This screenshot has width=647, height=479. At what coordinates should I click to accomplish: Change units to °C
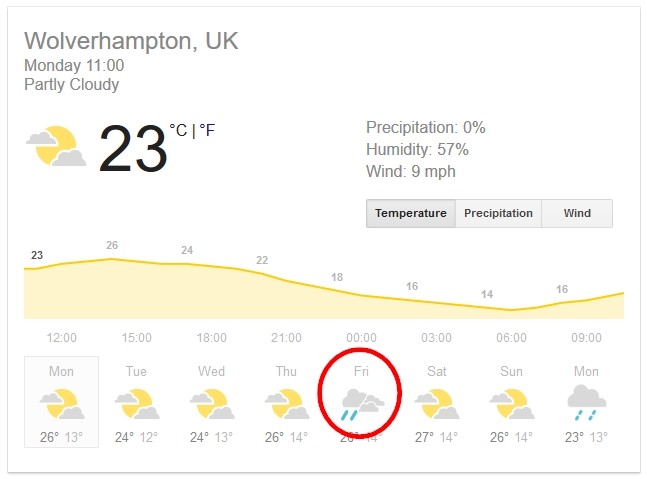(178, 130)
